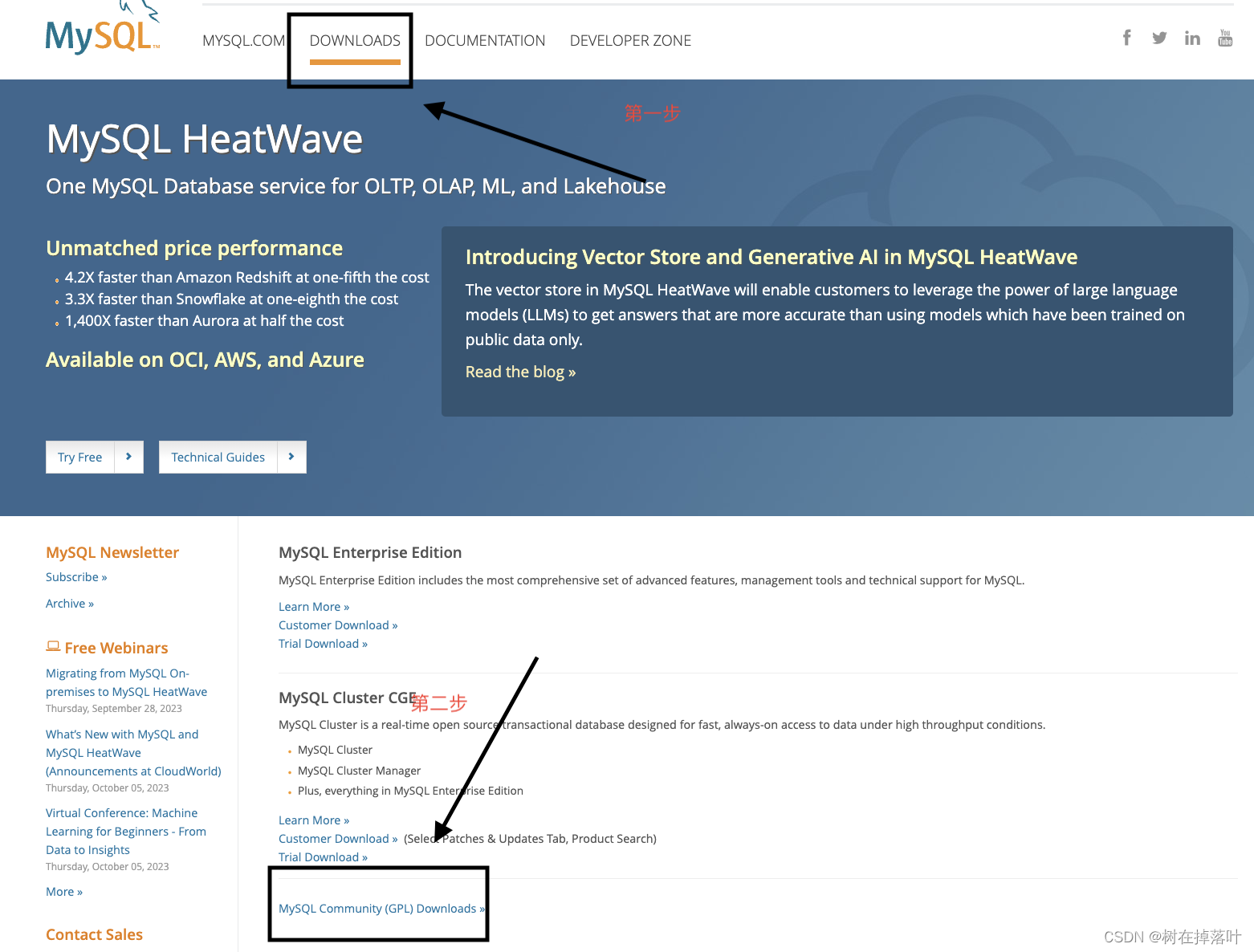Click Enterprise Edition Customer Download link
Screen dimensions: 1254x952
(338, 625)
